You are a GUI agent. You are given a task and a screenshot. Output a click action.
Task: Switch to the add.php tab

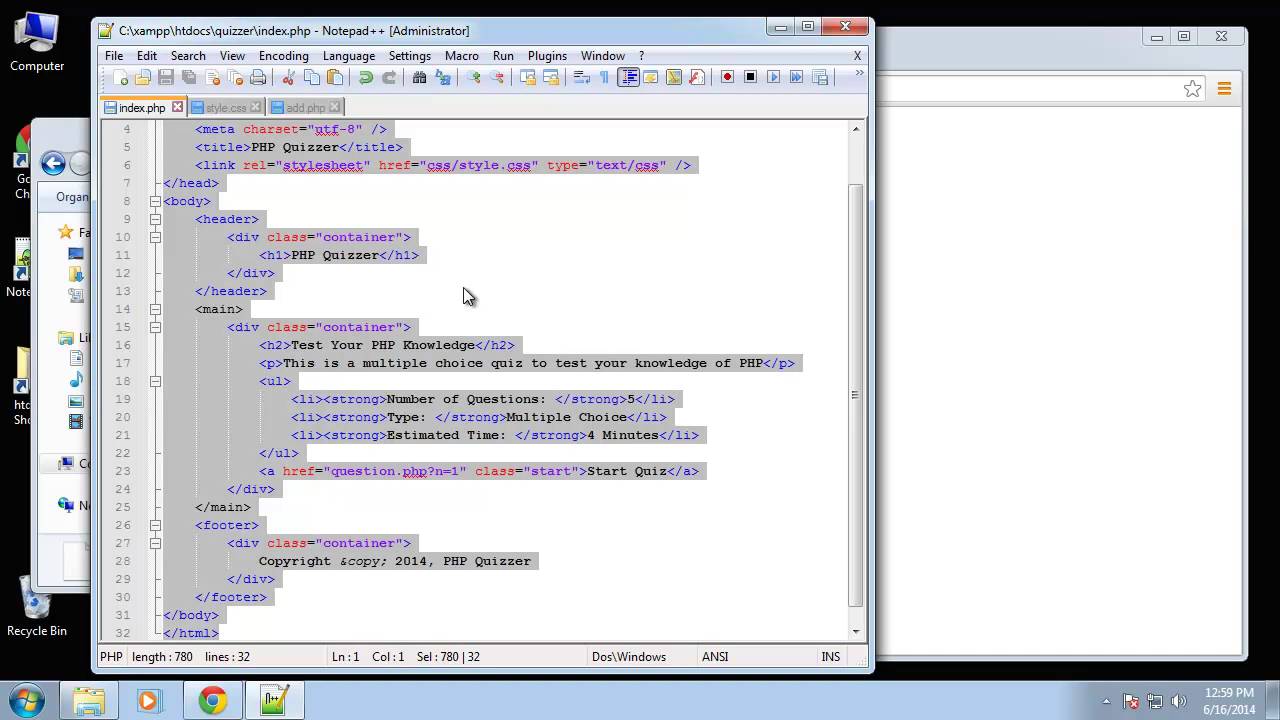[x=305, y=108]
